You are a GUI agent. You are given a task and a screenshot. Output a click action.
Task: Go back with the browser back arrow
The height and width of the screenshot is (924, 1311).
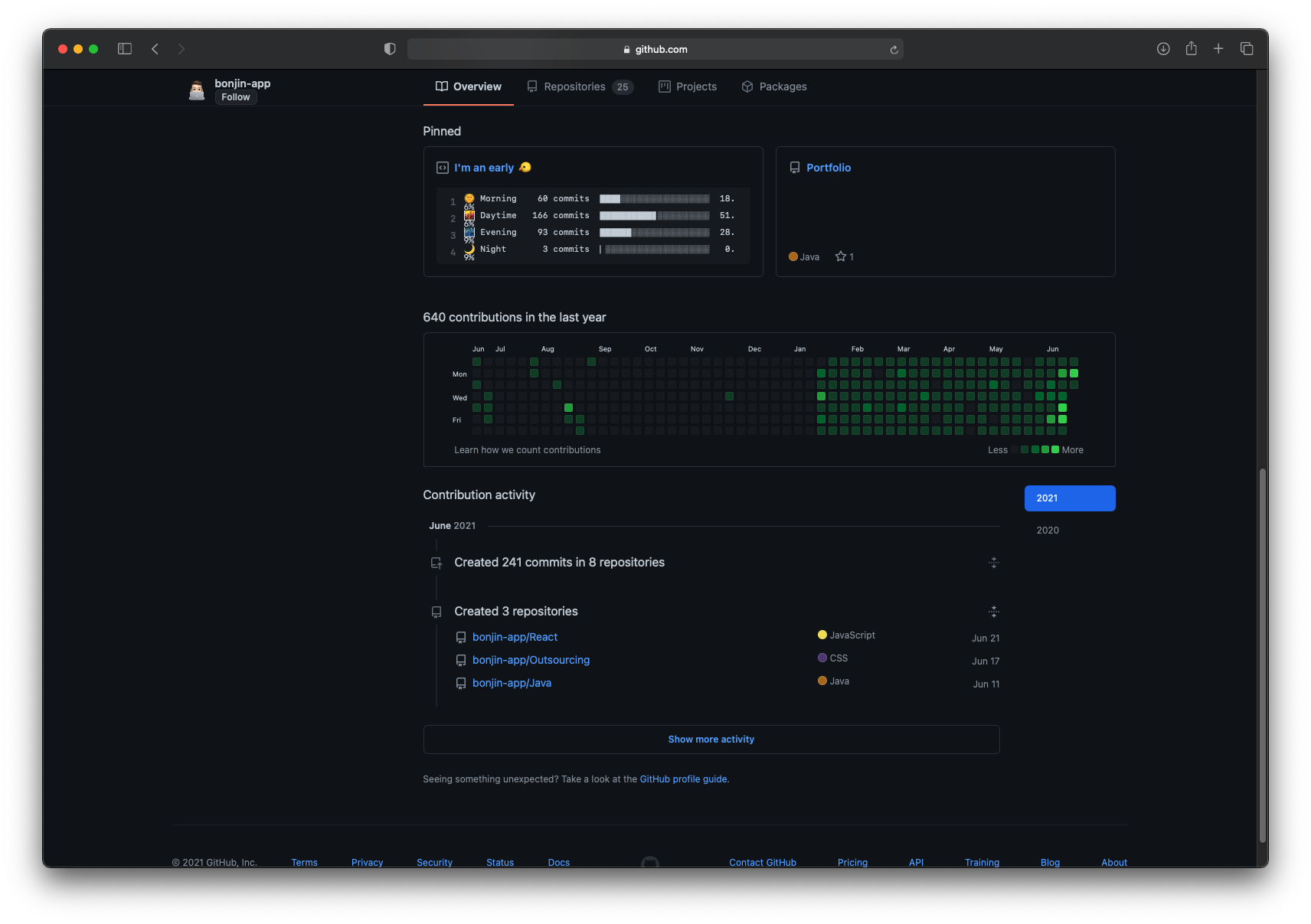[x=155, y=49]
